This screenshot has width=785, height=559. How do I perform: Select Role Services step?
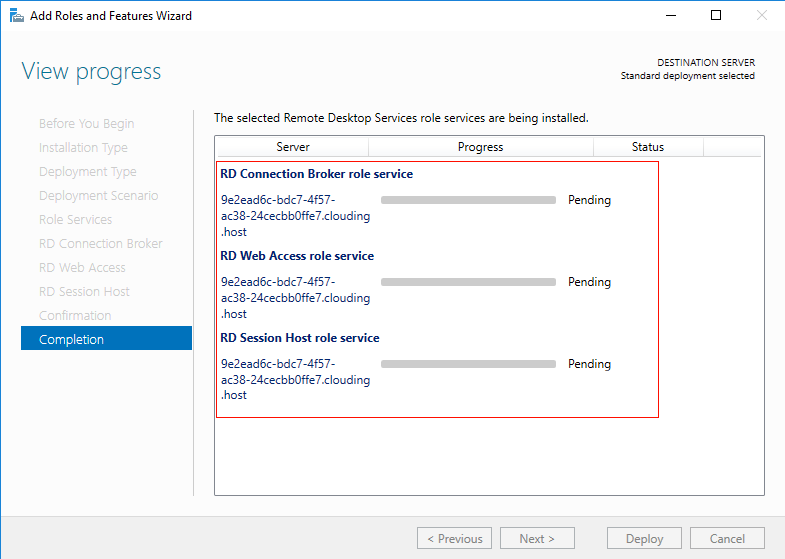tap(76, 220)
